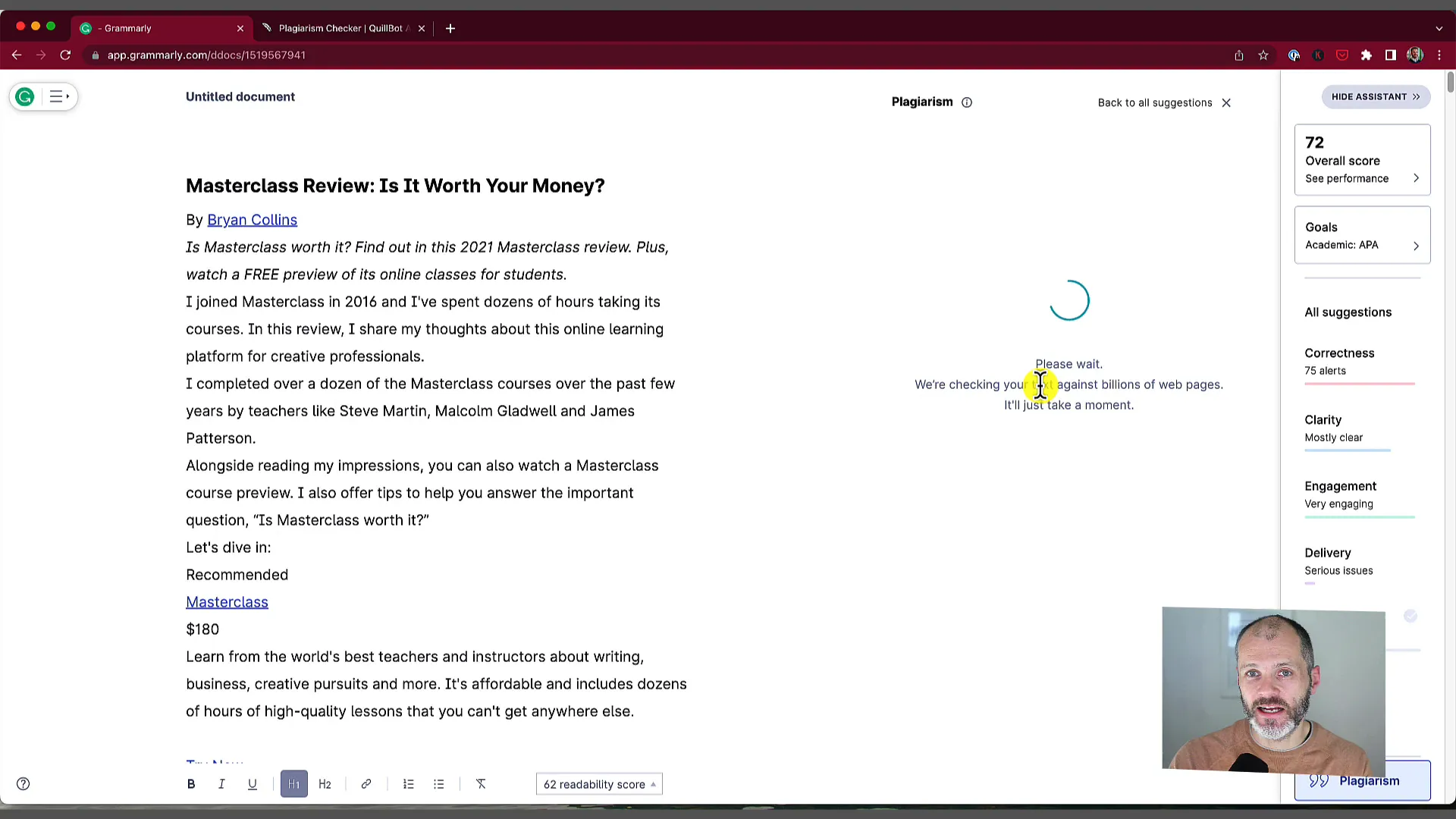1456x819 pixels.
Task: Open the Overall score performance panel
Action: 1362,160
